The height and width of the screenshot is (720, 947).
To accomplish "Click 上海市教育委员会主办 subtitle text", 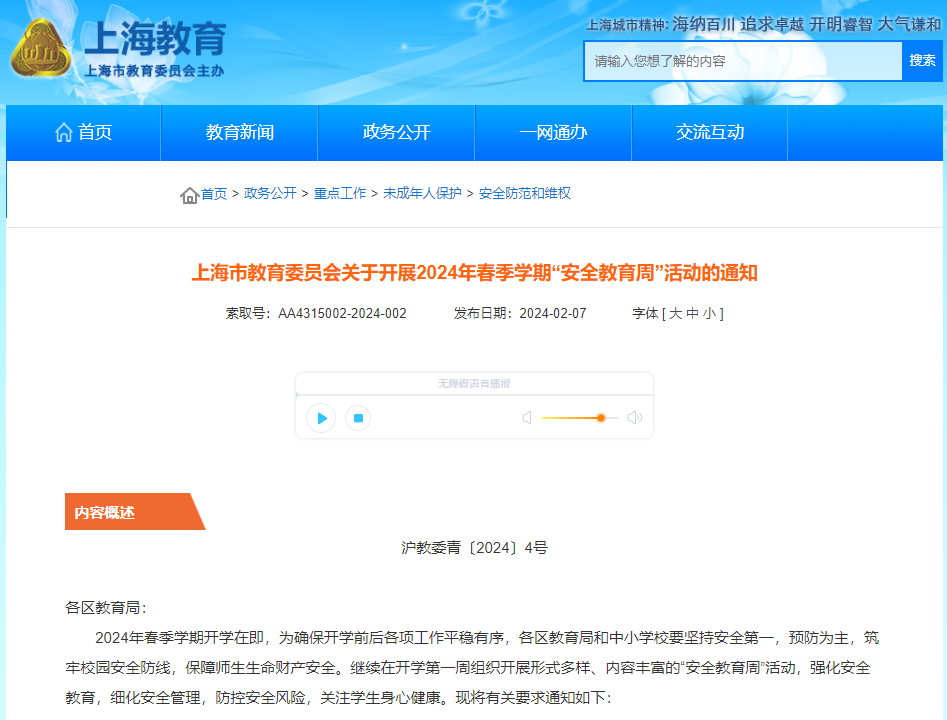I will tap(154, 71).
